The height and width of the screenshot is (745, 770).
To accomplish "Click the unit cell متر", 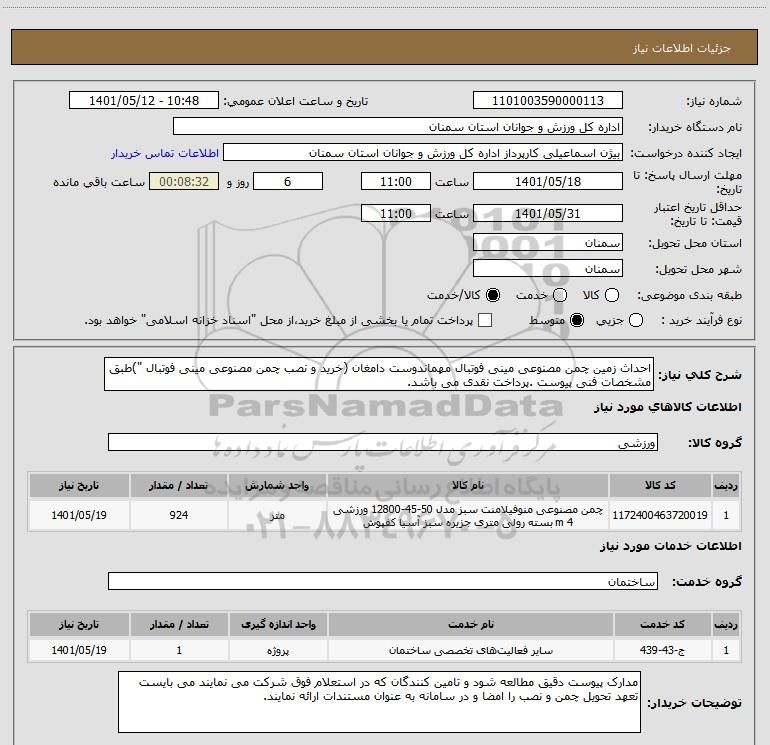I will [x=277, y=515].
